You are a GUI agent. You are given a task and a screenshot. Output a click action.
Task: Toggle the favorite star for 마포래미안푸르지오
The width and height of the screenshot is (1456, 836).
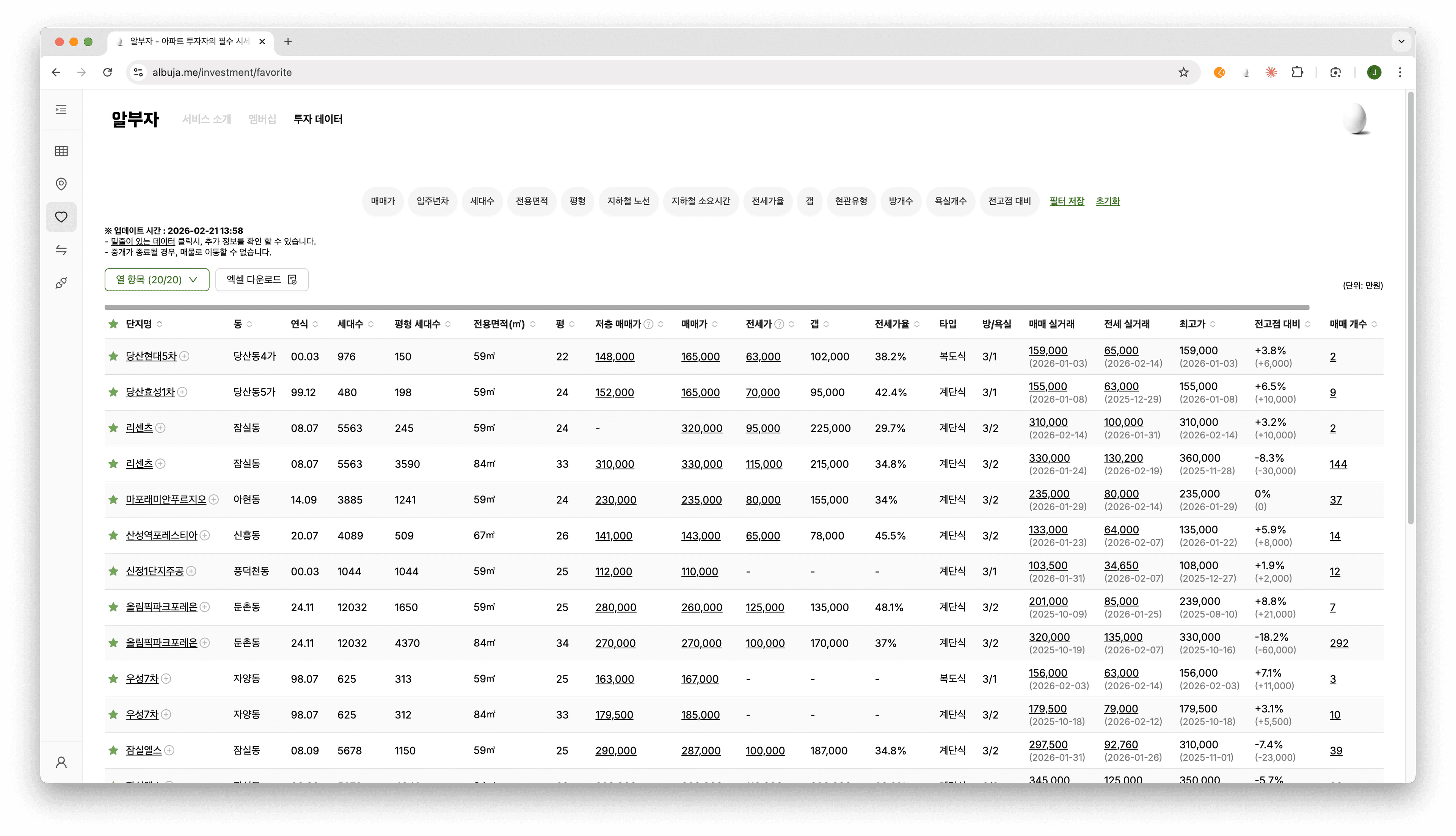[113, 500]
